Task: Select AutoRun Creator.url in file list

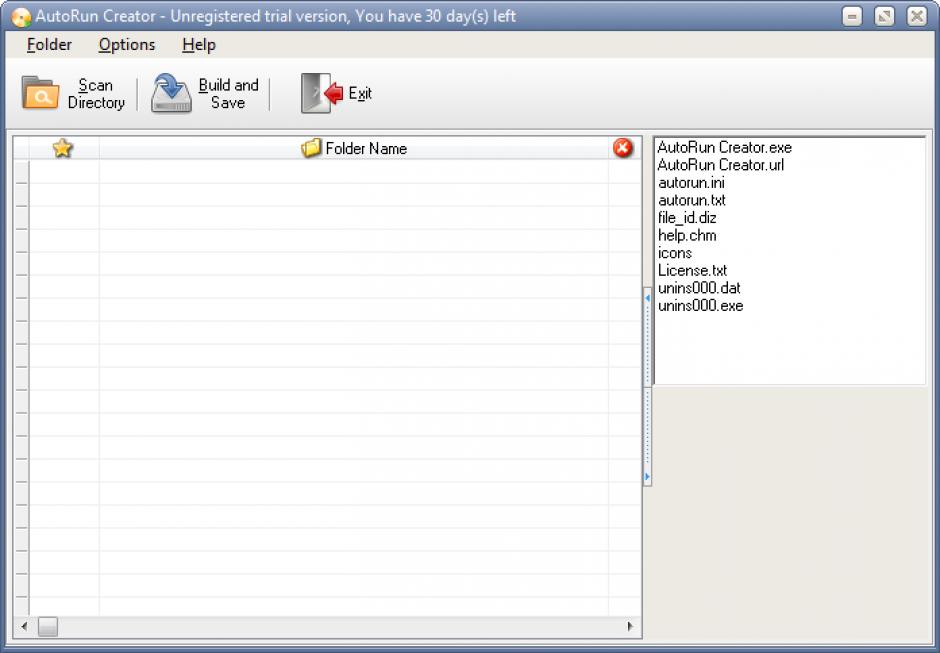Action: [x=721, y=165]
